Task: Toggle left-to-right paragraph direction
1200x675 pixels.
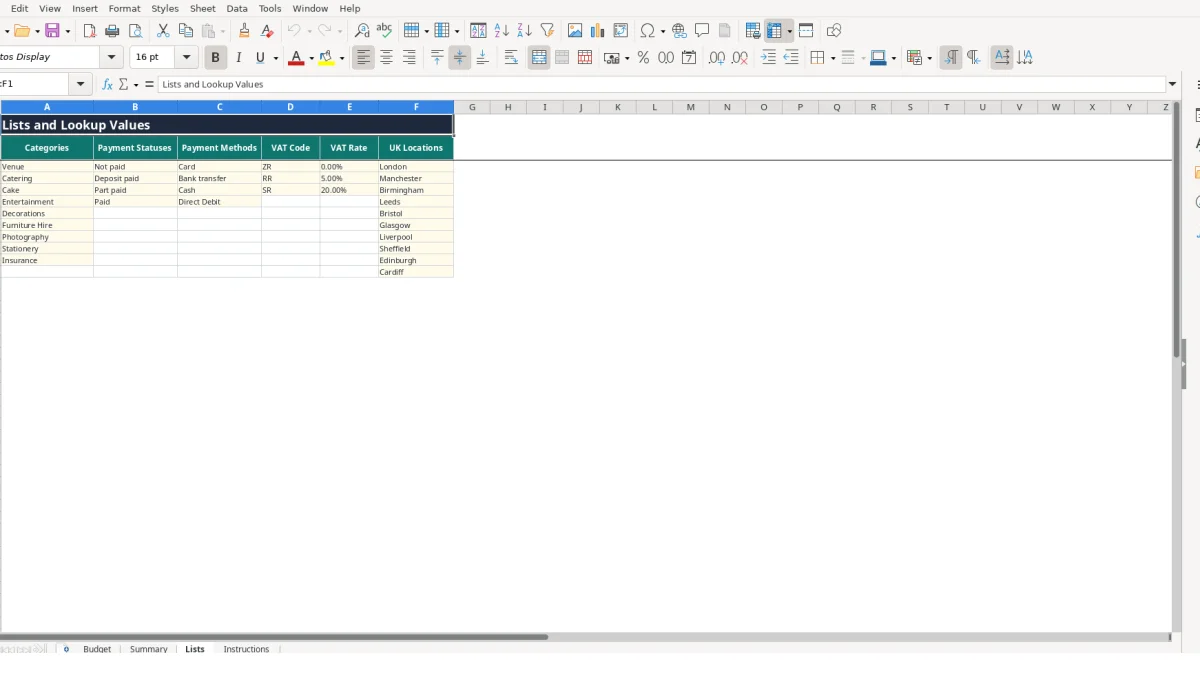Action: pyautogui.click(x=951, y=58)
